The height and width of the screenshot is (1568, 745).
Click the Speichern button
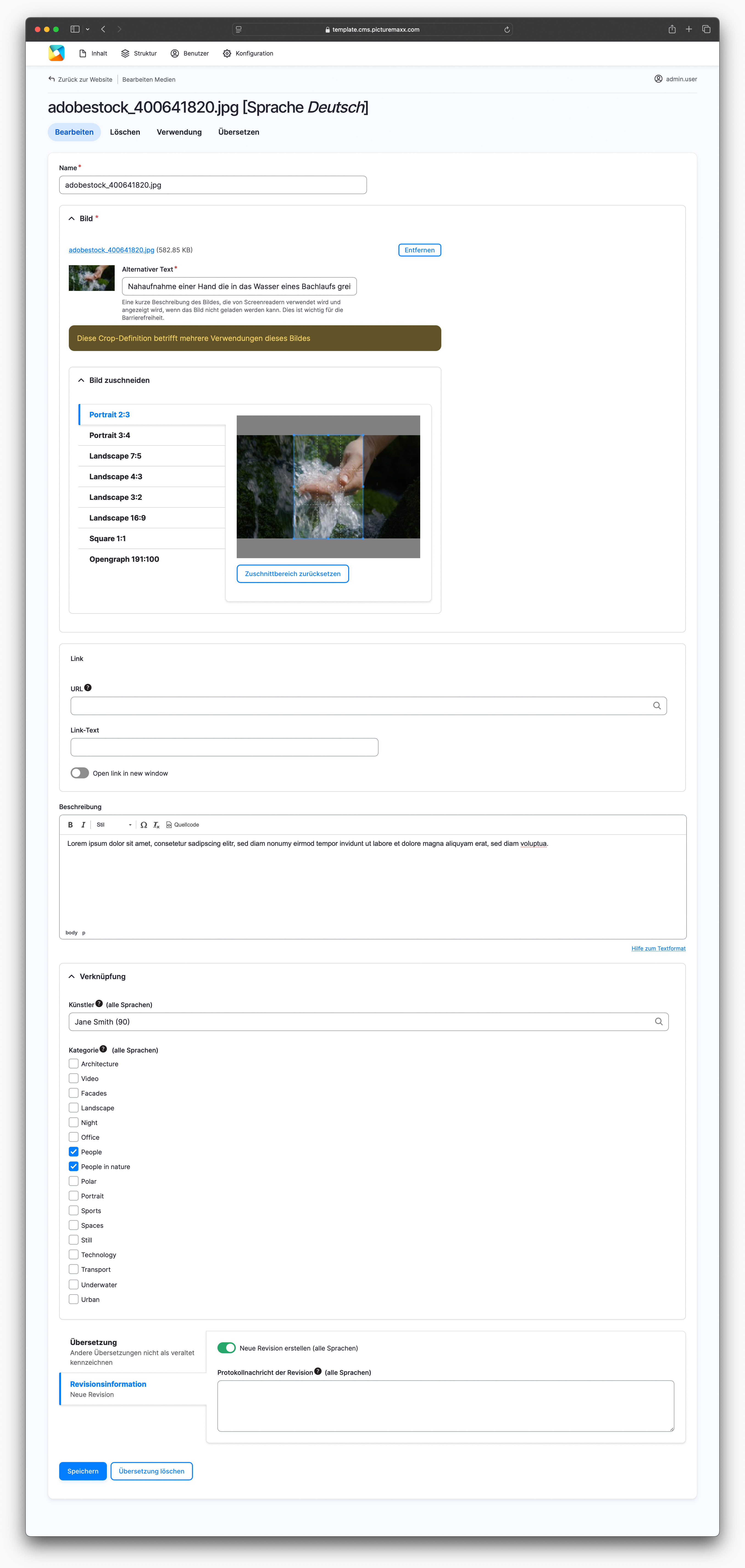[83, 1471]
